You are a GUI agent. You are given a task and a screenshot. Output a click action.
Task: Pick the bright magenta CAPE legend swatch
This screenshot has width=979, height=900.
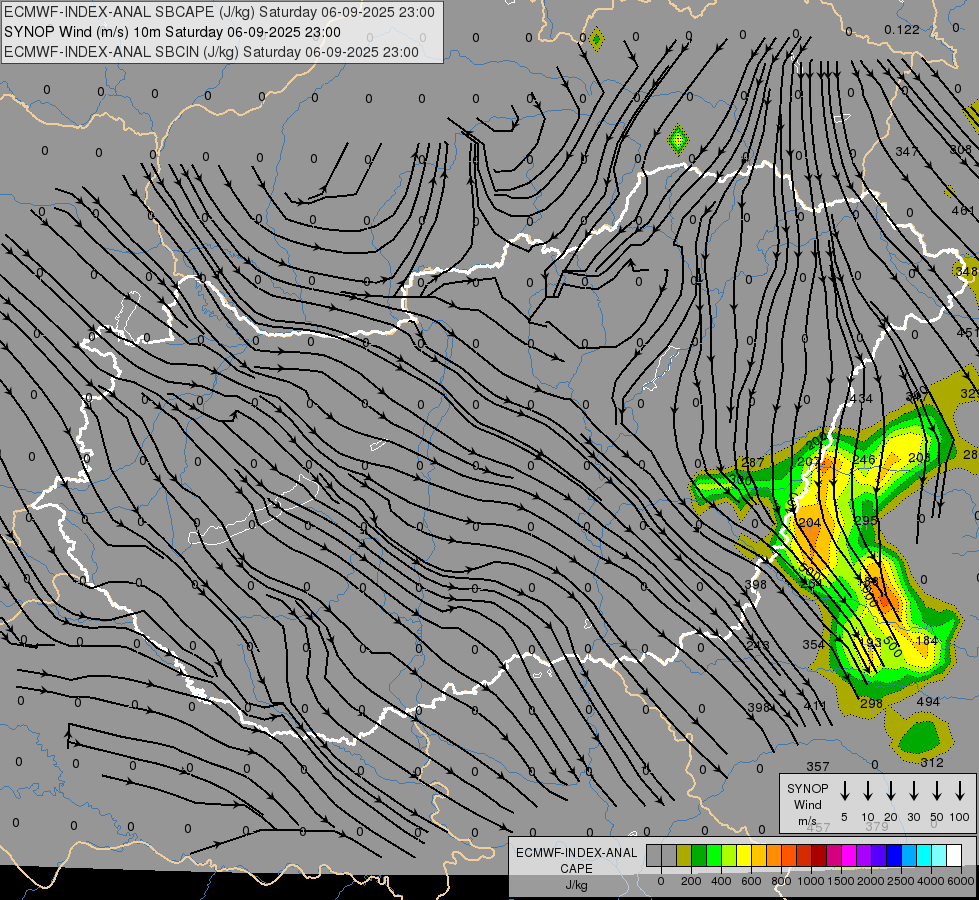(849, 856)
